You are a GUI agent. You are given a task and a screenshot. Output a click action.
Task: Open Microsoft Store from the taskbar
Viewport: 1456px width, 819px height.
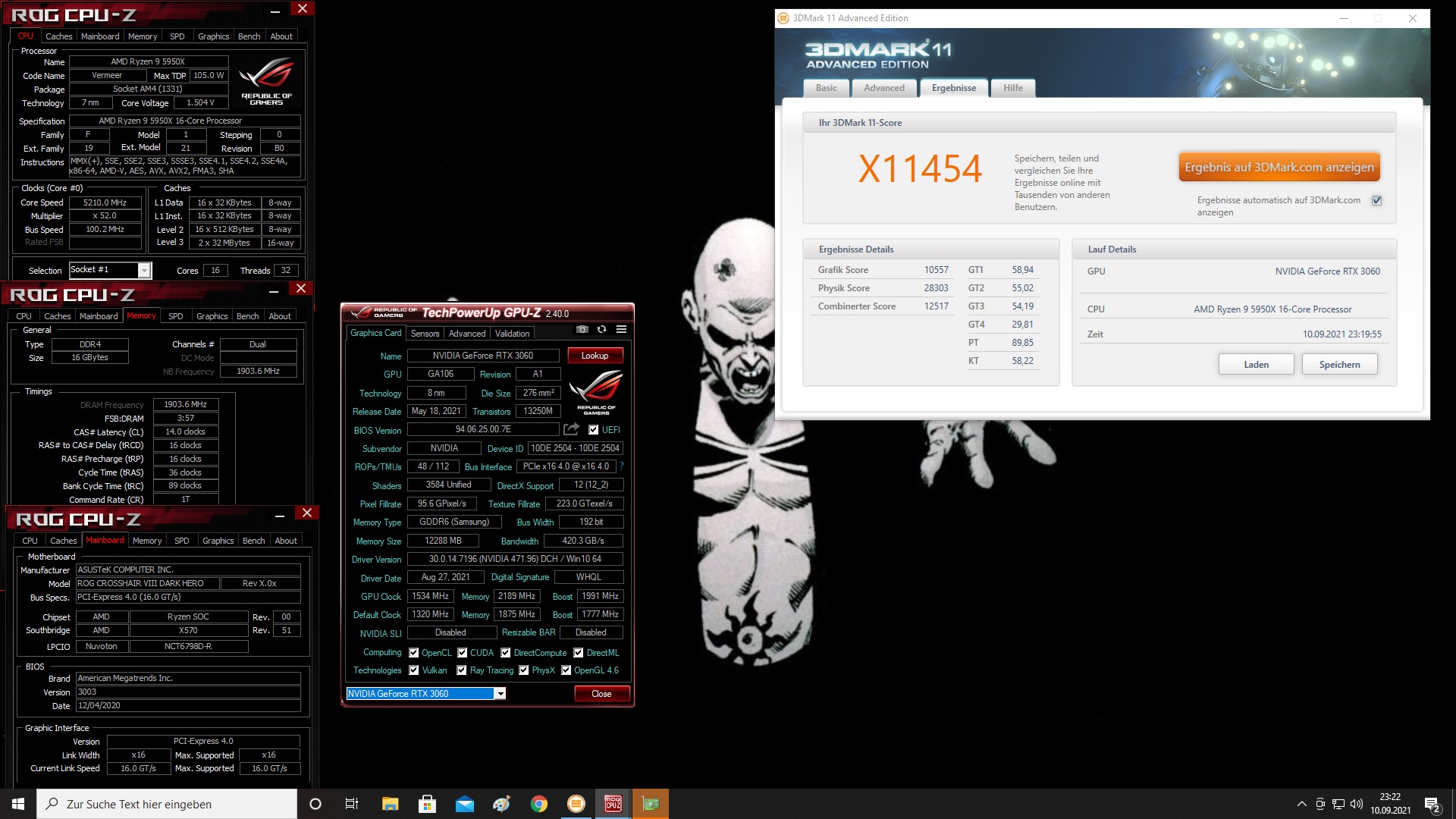pos(427,804)
